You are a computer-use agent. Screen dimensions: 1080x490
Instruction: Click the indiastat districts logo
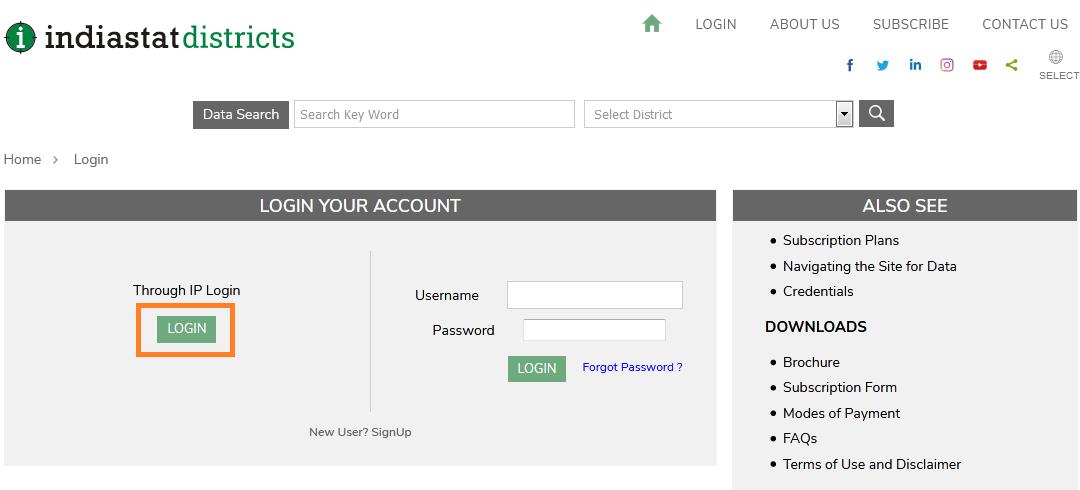point(150,38)
